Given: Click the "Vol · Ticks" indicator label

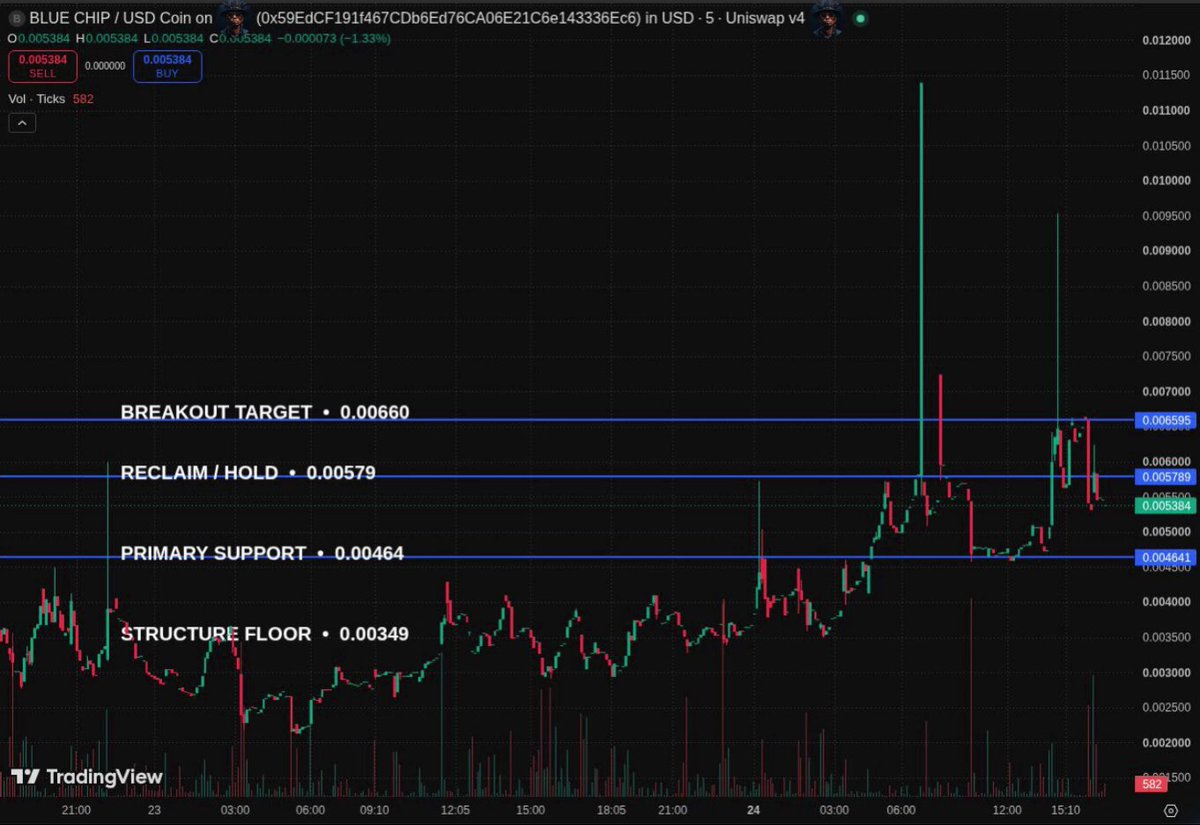Looking at the screenshot, I should pos(36,98).
